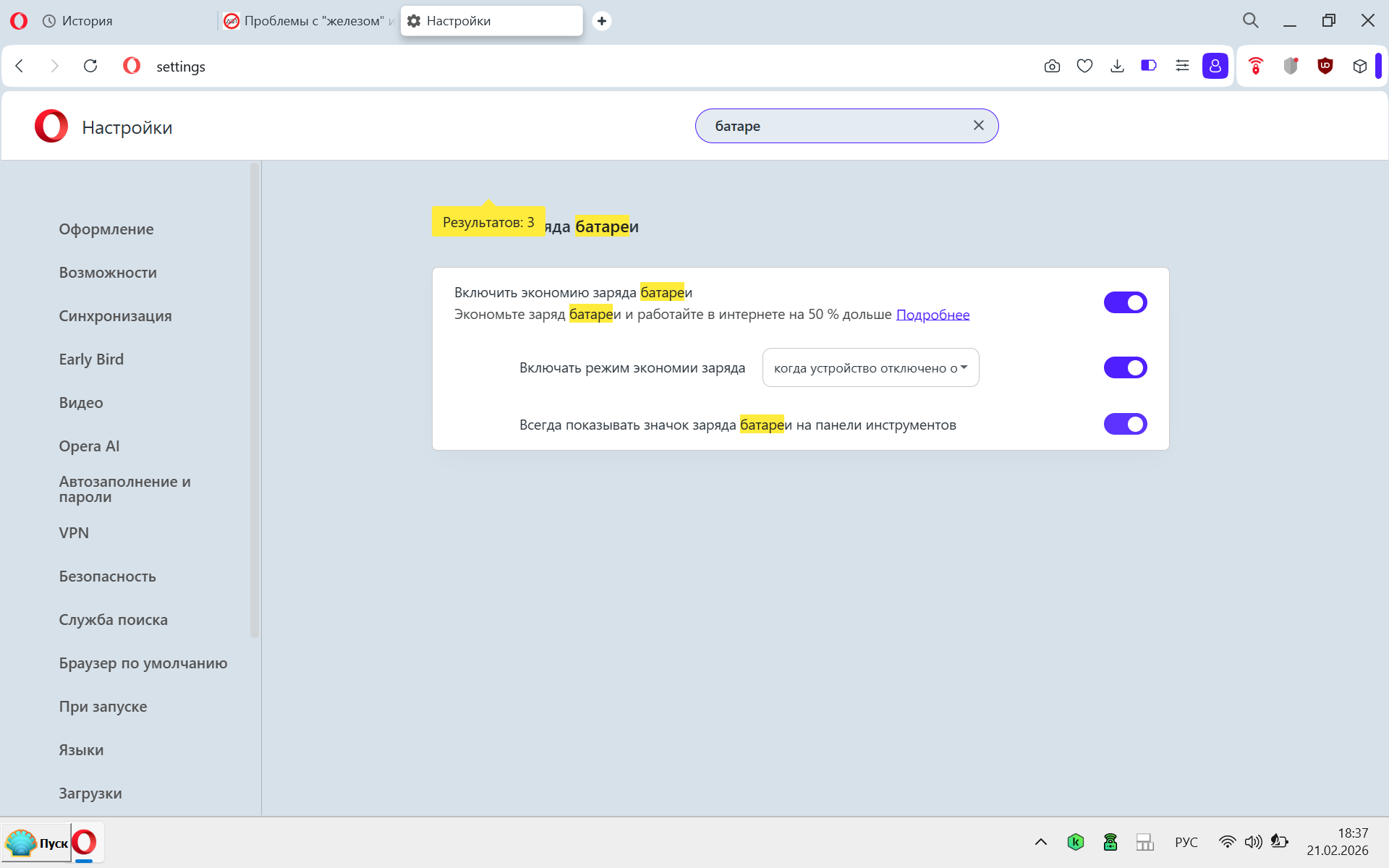The height and width of the screenshot is (868, 1389).
Task: Toggle battery saver enable switch
Action: point(1125,302)
